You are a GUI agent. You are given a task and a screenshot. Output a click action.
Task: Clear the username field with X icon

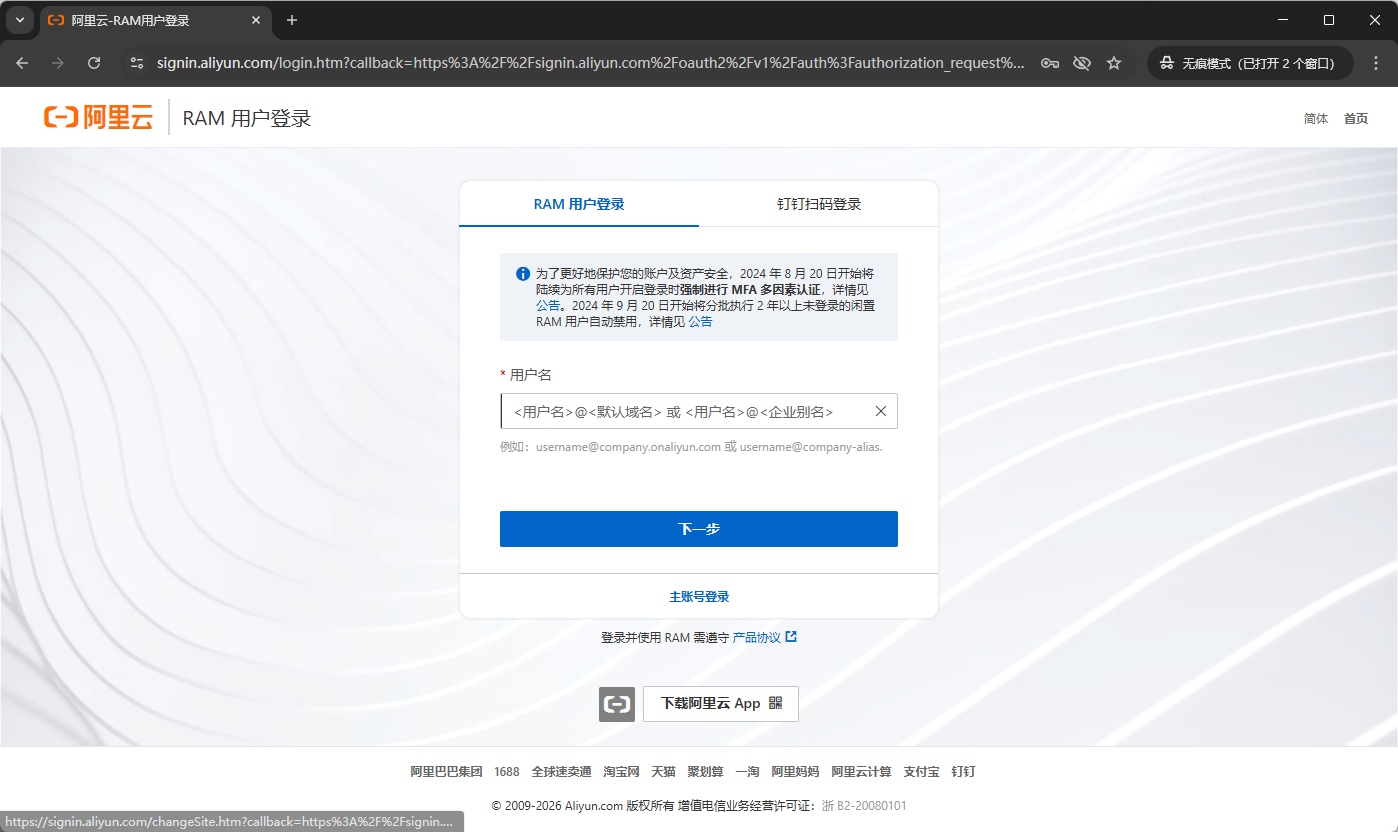pyautogui.click(x=881, y=411)
